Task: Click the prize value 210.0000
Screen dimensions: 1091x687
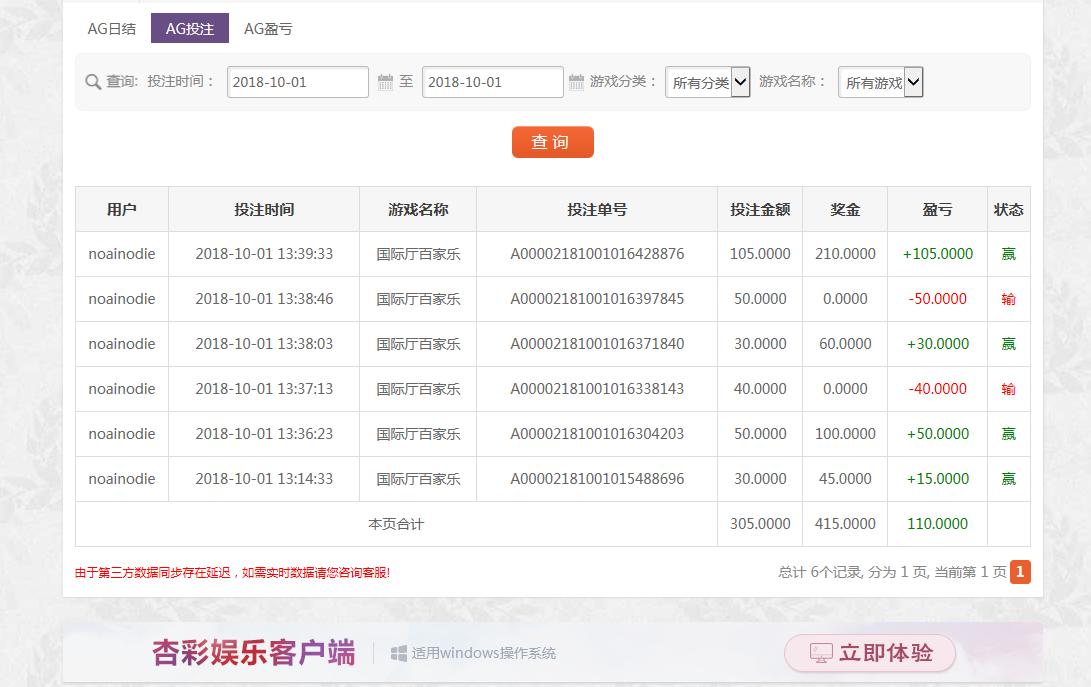Action: tap(845, 254)
